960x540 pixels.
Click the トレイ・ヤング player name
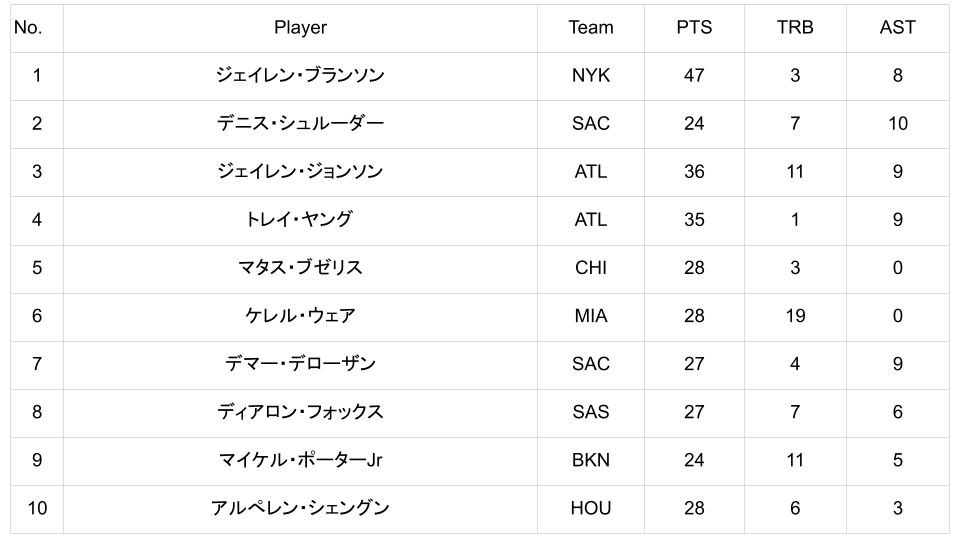point(300,220)
